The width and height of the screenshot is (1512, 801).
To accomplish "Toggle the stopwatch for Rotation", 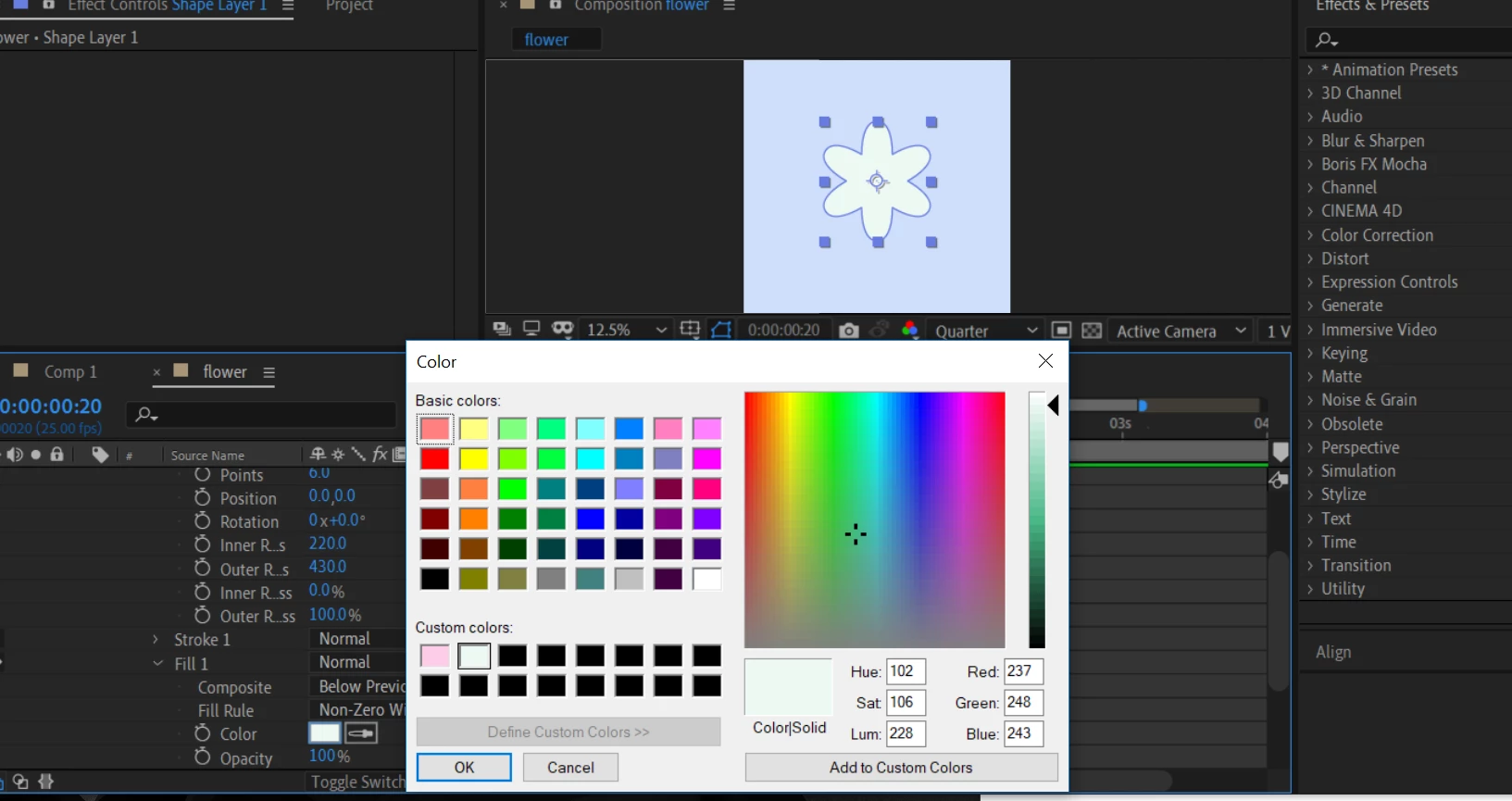I will tap(203, 520).
